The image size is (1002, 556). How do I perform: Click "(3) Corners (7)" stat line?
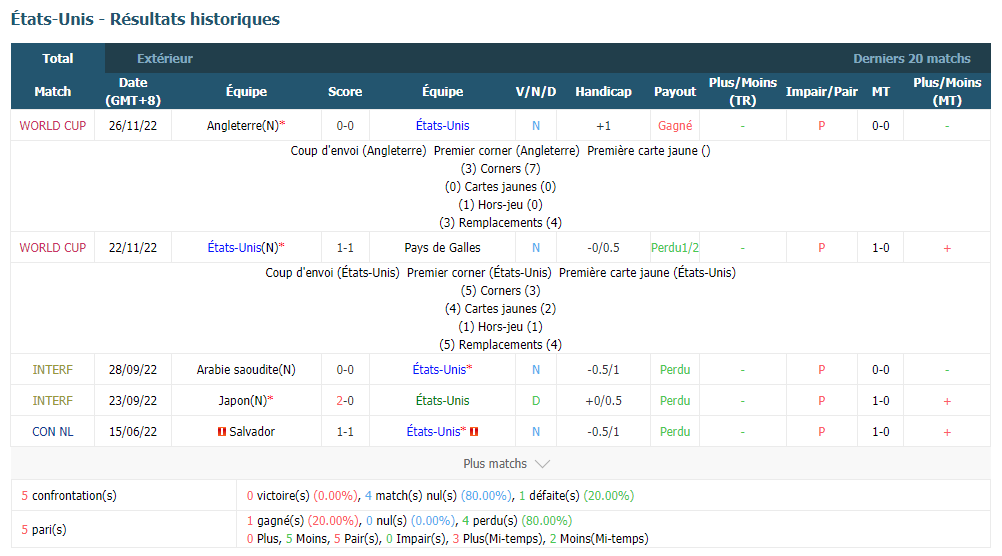click(x=500, y=169)
